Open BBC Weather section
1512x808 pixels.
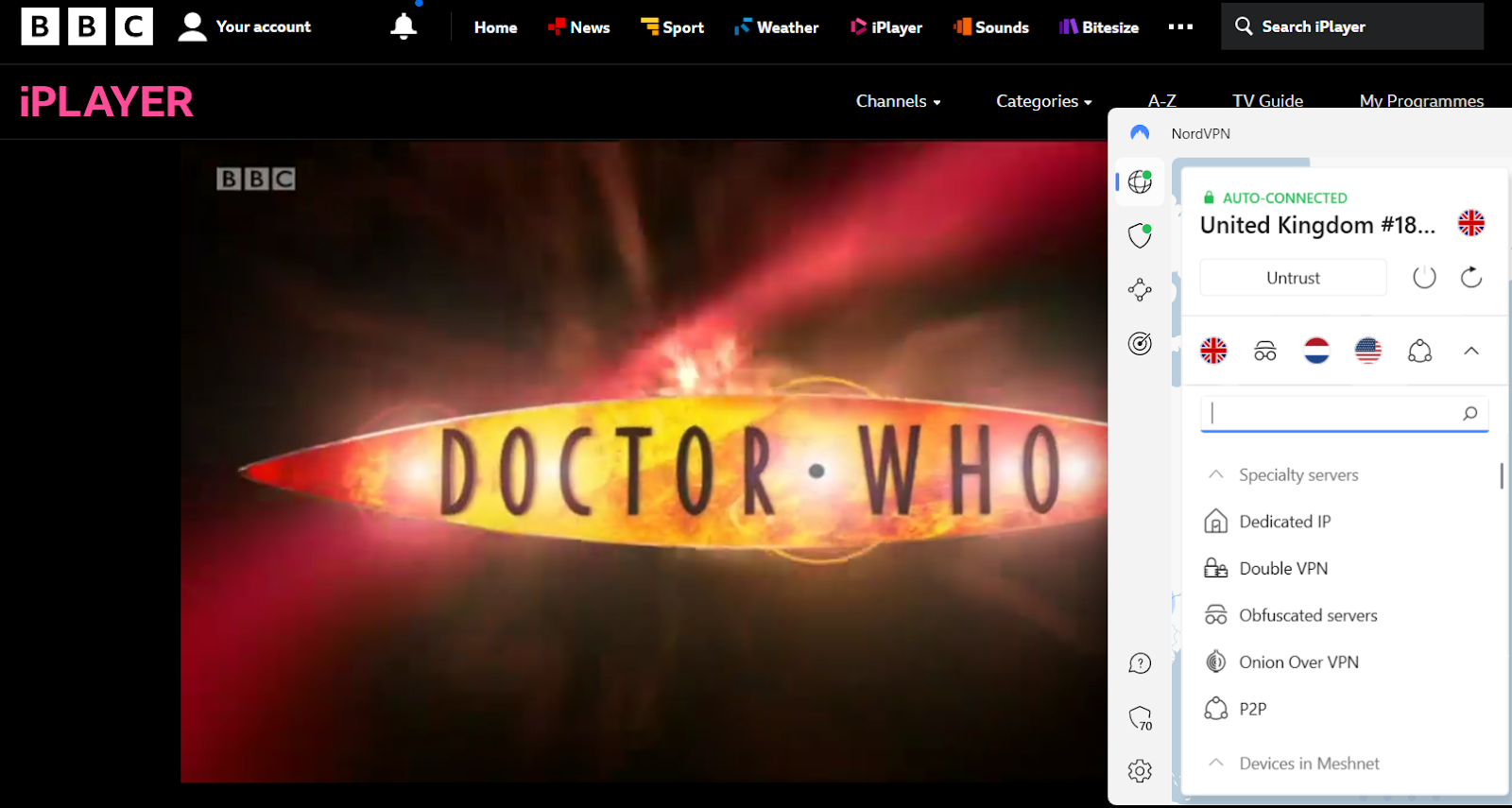click(x=777, y=27)
